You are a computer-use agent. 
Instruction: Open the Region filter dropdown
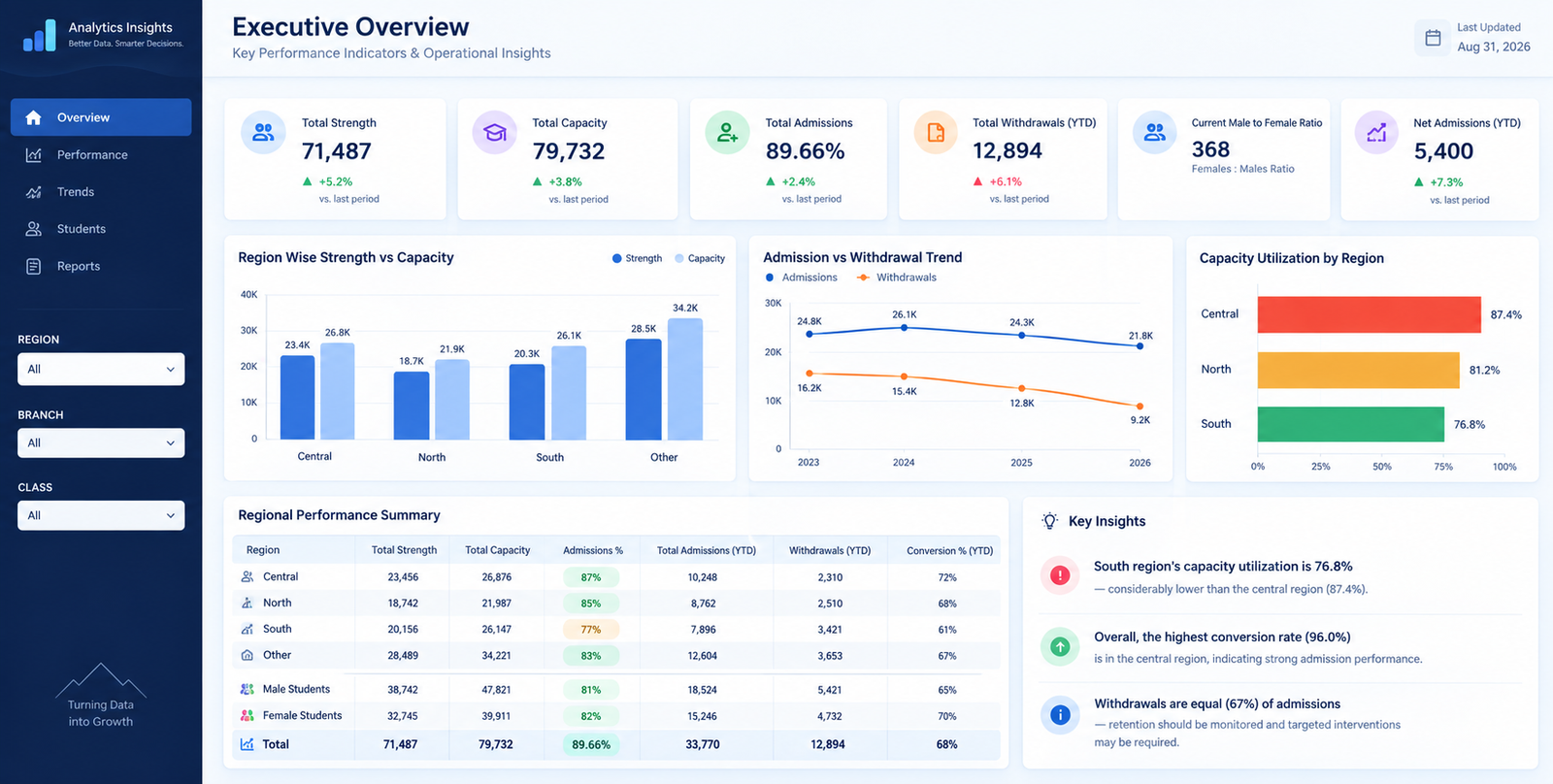[101, 369]
